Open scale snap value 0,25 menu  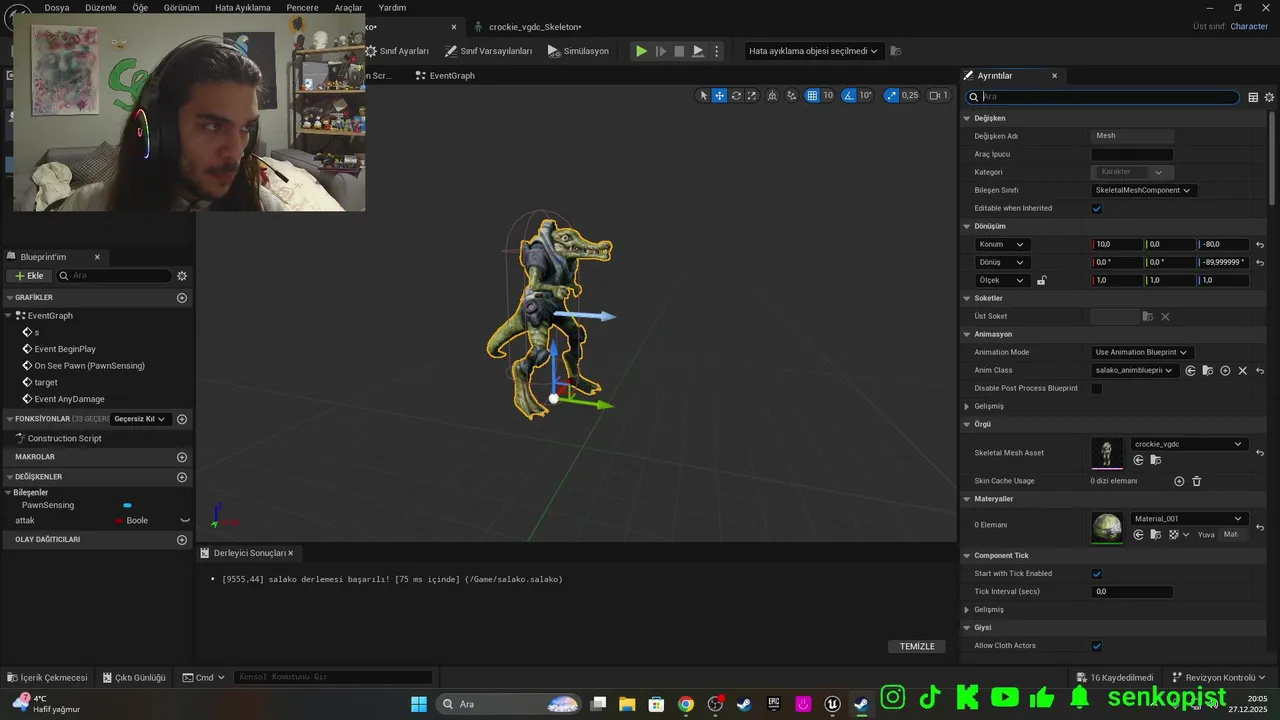click(910, 96)
